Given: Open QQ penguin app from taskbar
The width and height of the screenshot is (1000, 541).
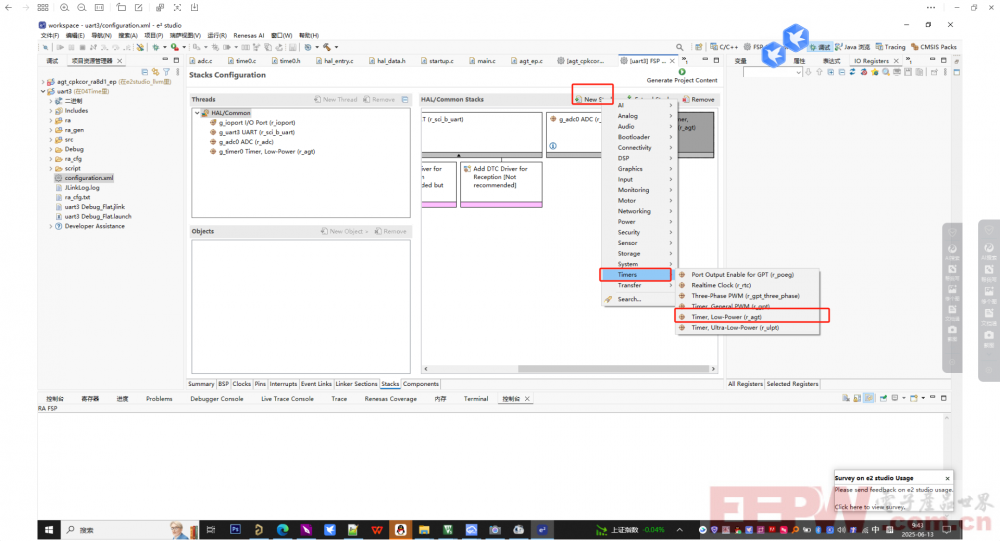Looking at the screenshot, I should (401, 530).
